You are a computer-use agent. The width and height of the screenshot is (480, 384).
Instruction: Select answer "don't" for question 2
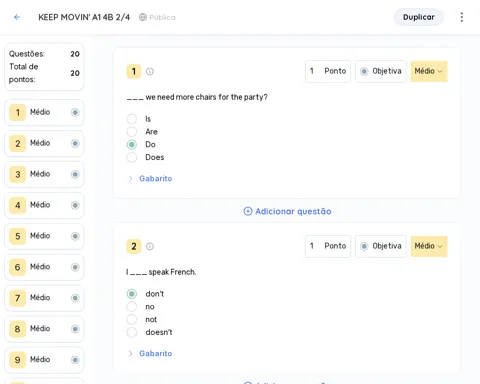point(132,294)
